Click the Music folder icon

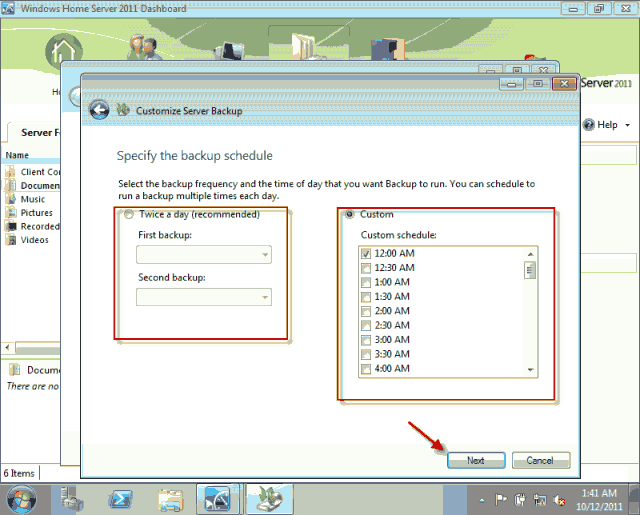11,199
